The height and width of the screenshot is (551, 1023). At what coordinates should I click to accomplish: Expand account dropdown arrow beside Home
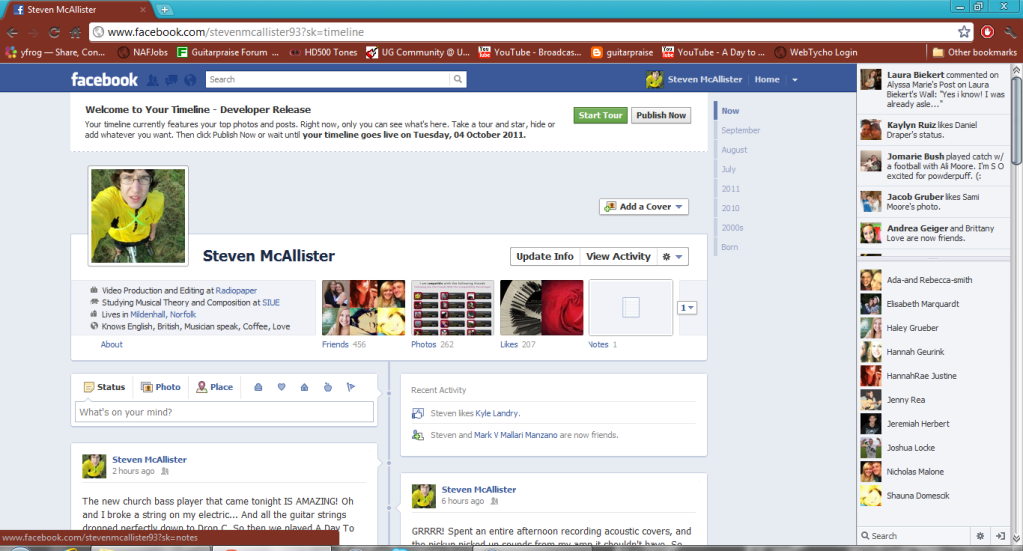pyautogui.click(x=795, y=80)
